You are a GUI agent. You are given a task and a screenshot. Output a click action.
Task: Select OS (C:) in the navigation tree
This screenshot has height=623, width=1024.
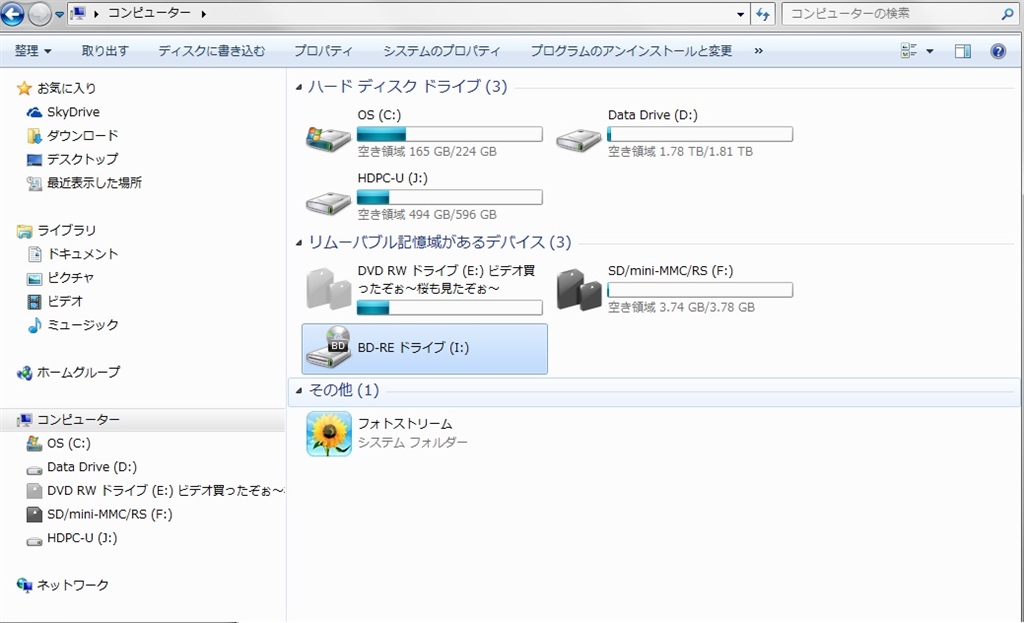69,443
